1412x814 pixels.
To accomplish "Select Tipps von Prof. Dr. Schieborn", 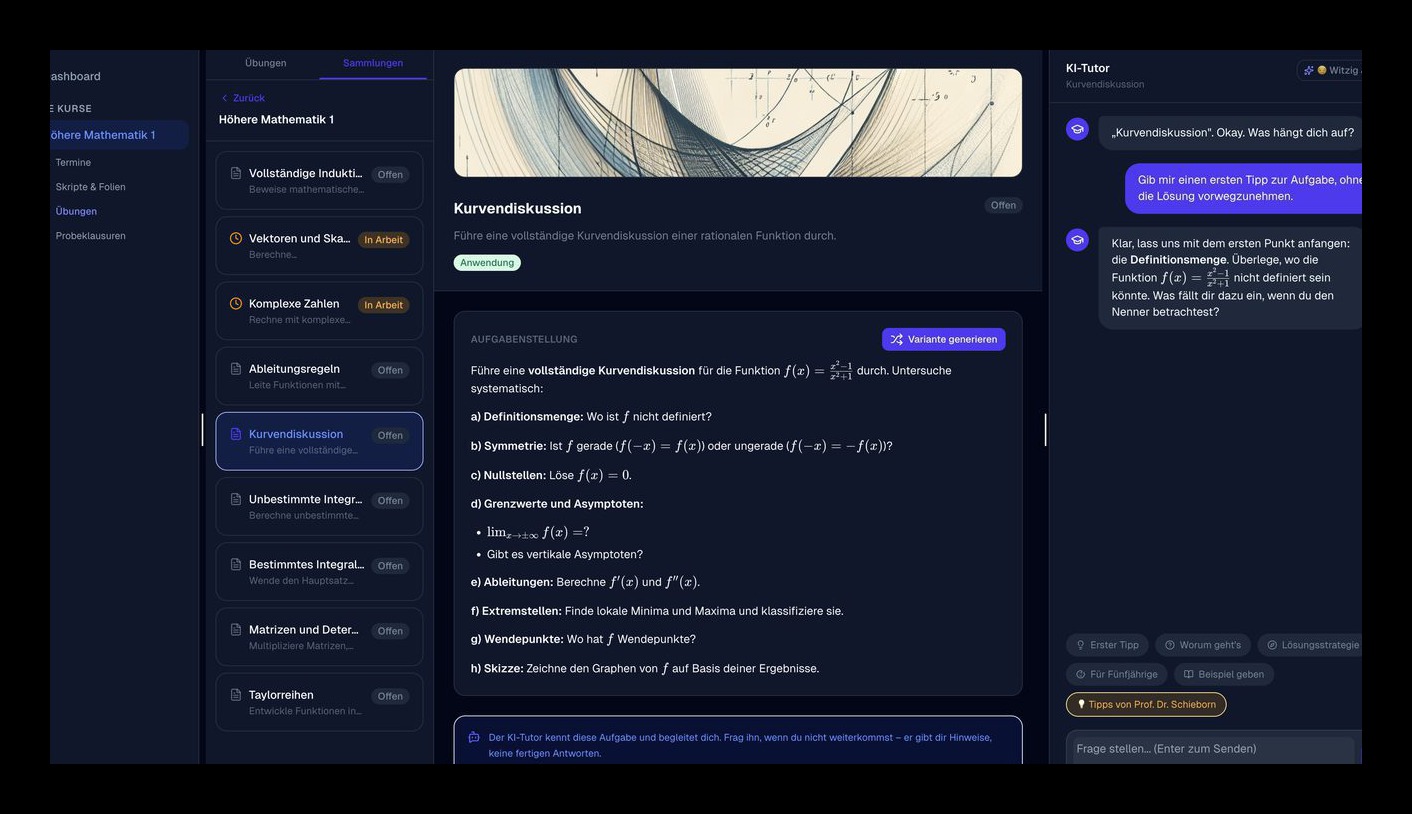I will pyautogui.click(x=1146, y=704).
